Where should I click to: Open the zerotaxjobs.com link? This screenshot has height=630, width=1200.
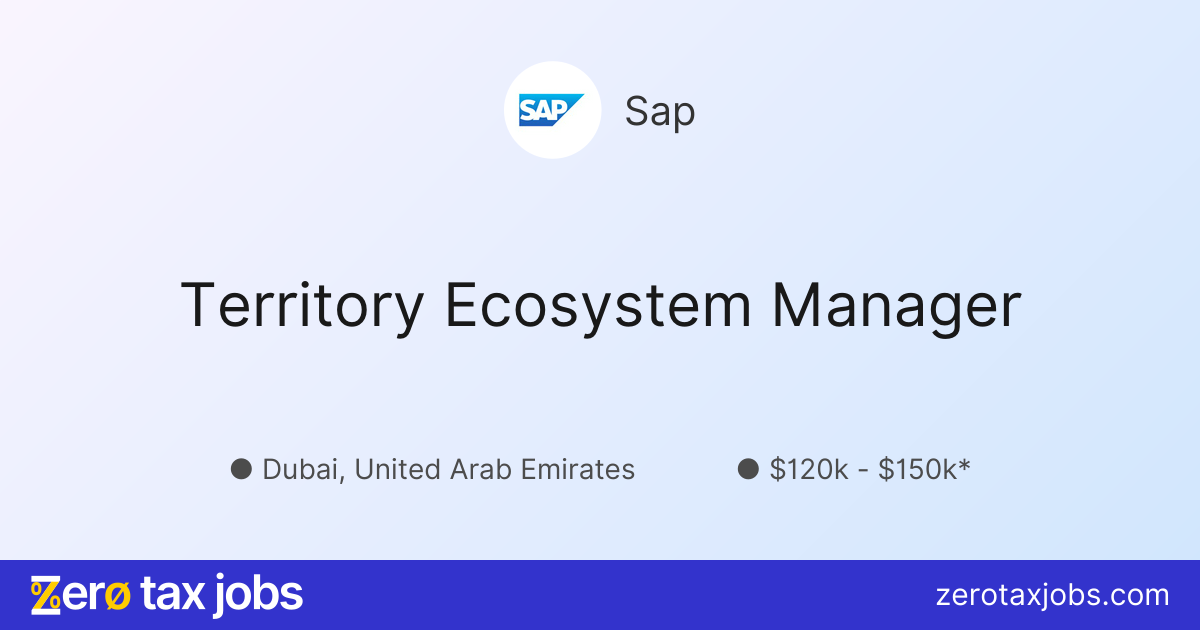coord(1052,595)
